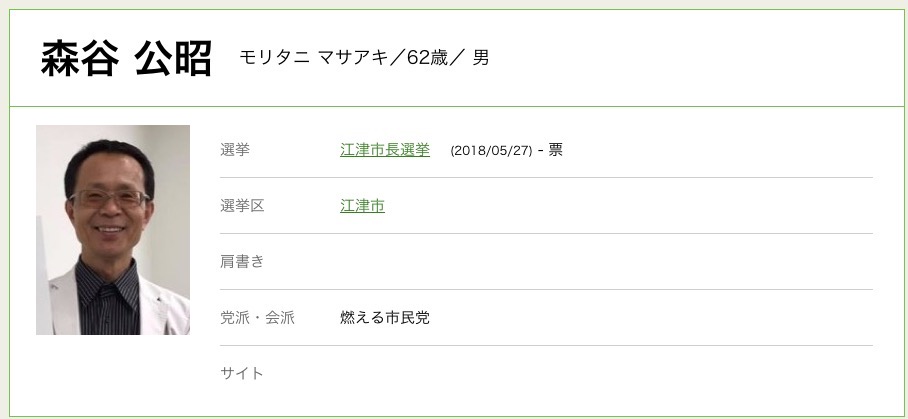
Task: Click the vote count text "- 票"
Action: click(551, 151)
